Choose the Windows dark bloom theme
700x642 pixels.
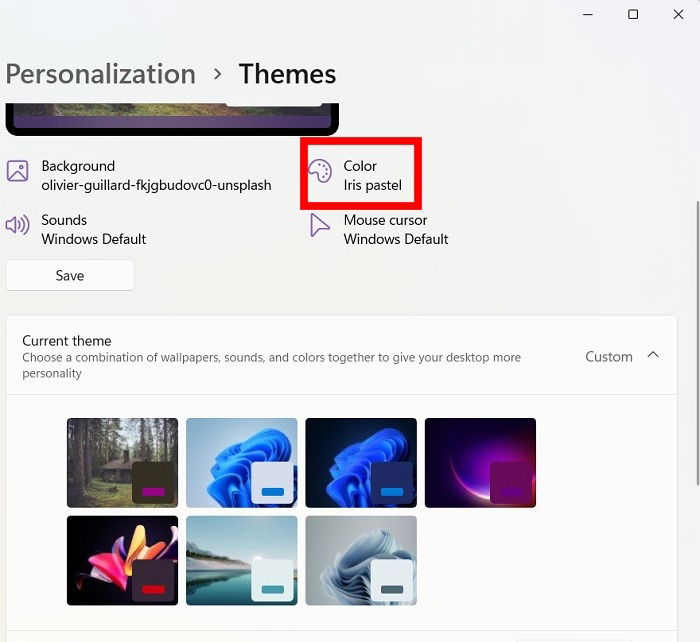pos(361,463)
